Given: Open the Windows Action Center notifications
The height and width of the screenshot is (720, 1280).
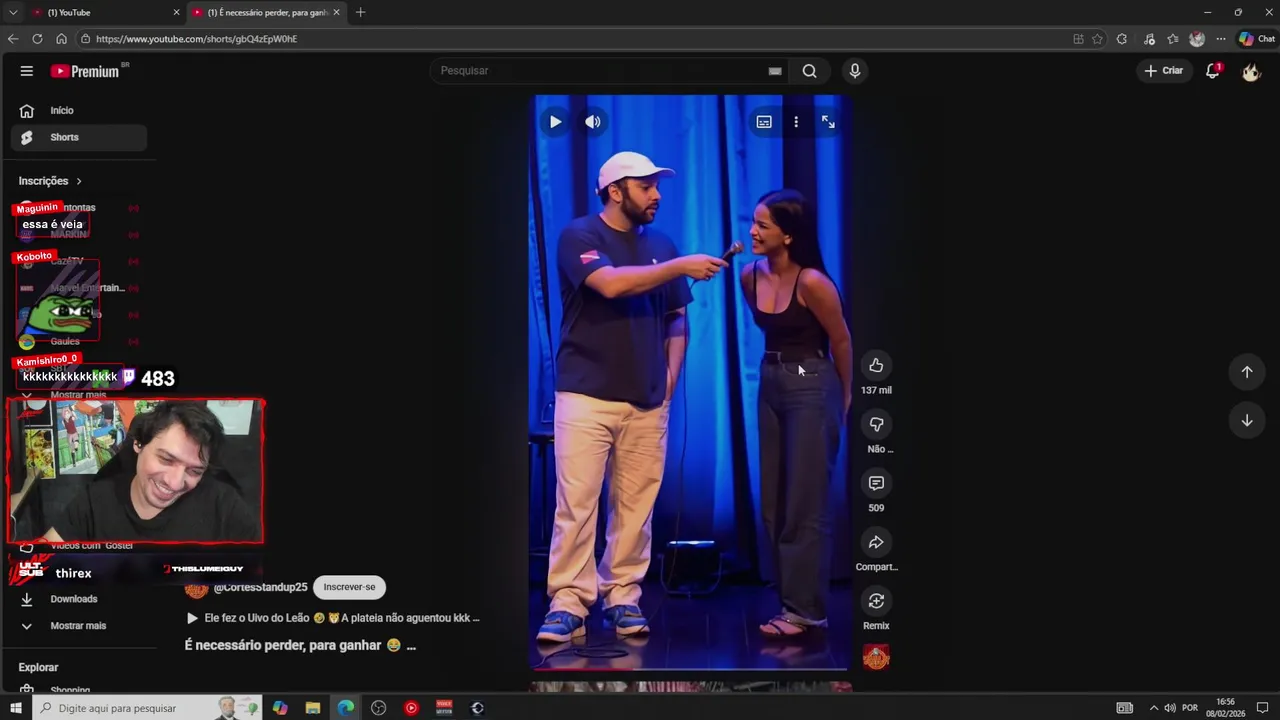Looking at the screenshot, I should coord(1262,708).
